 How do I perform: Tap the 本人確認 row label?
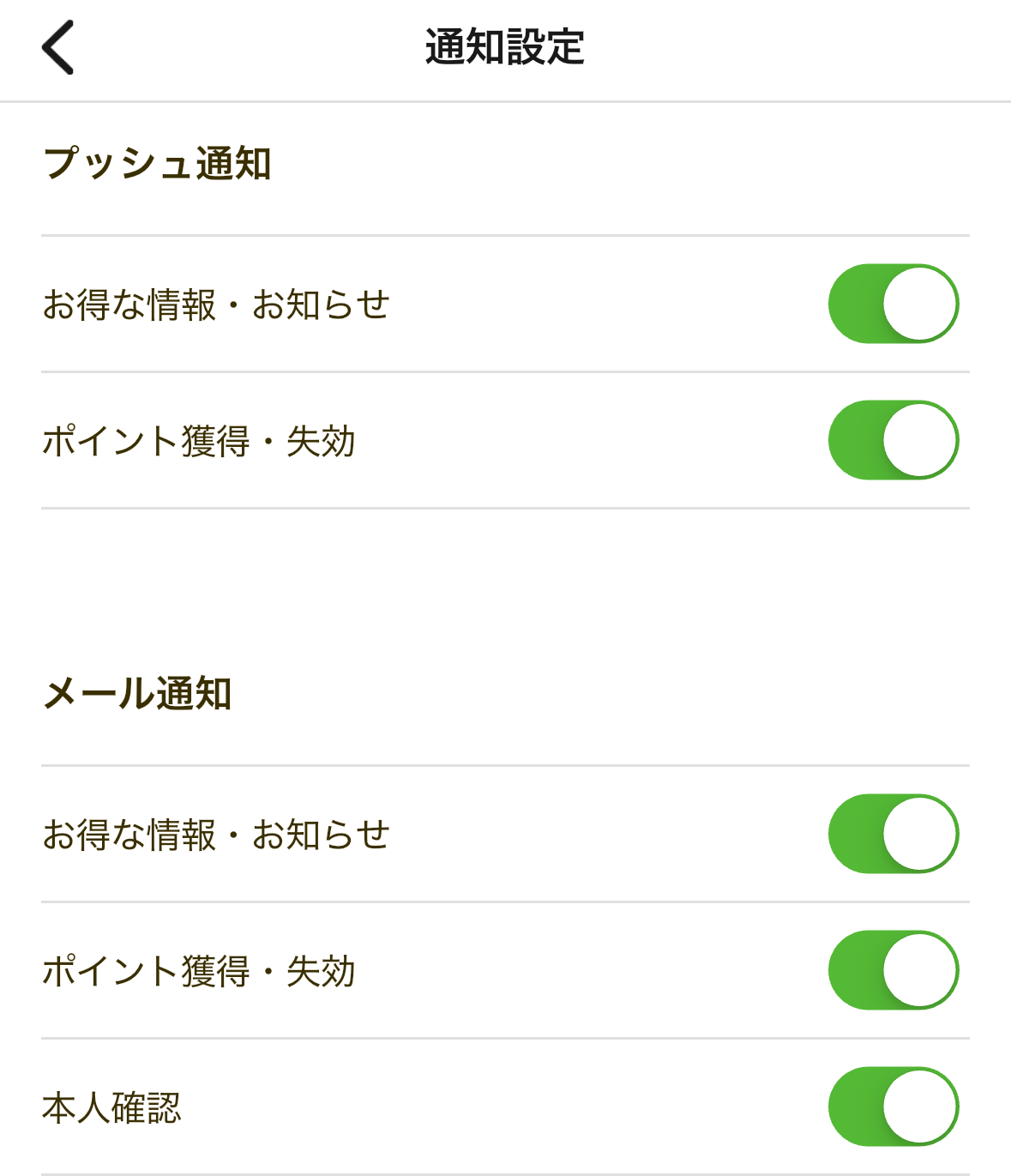pyautogui.click(x=111, y=1107)
